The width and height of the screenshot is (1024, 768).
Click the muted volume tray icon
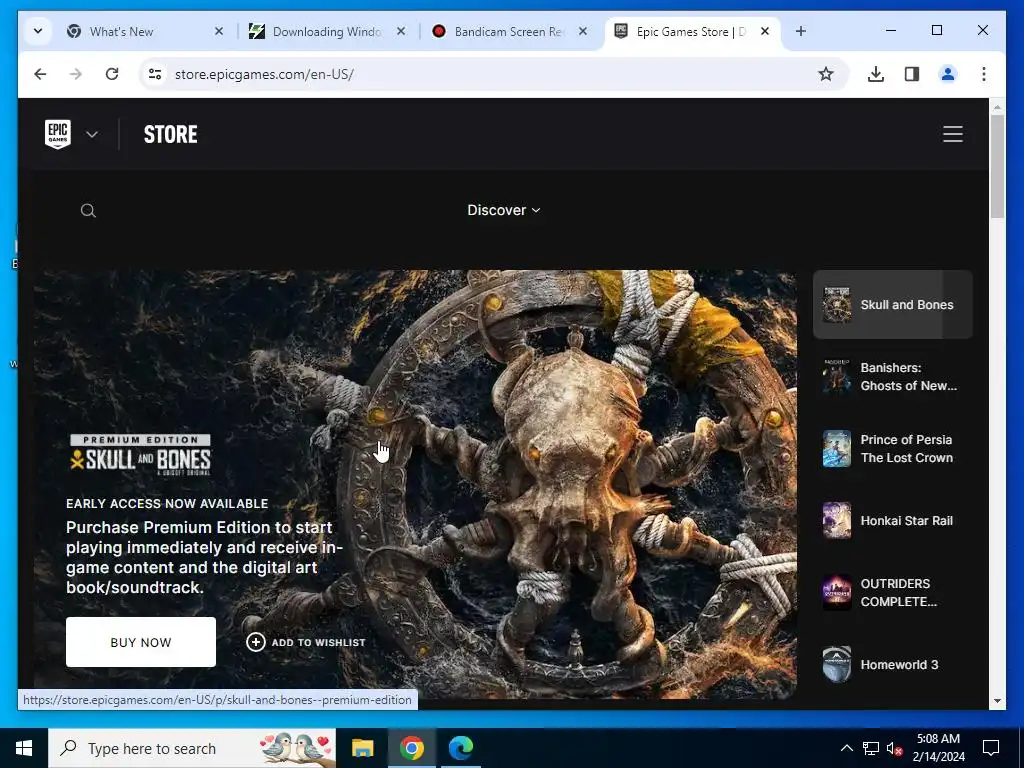895,748
